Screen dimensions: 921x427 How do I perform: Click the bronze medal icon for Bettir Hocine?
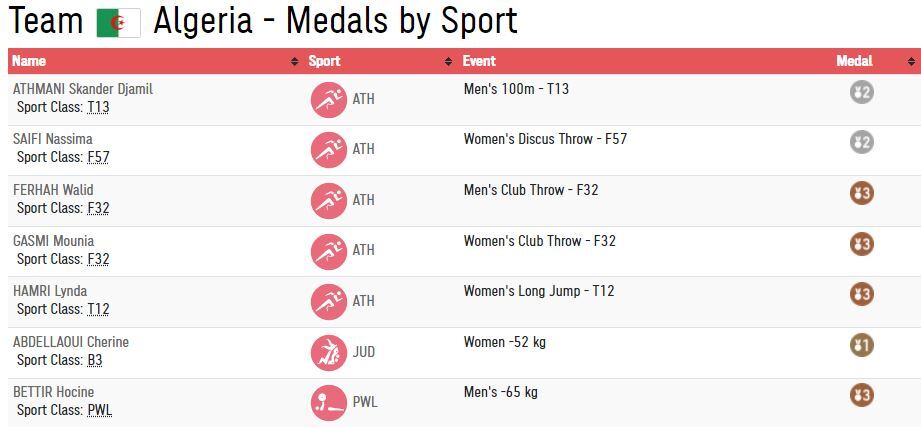(x=861, y=395)
